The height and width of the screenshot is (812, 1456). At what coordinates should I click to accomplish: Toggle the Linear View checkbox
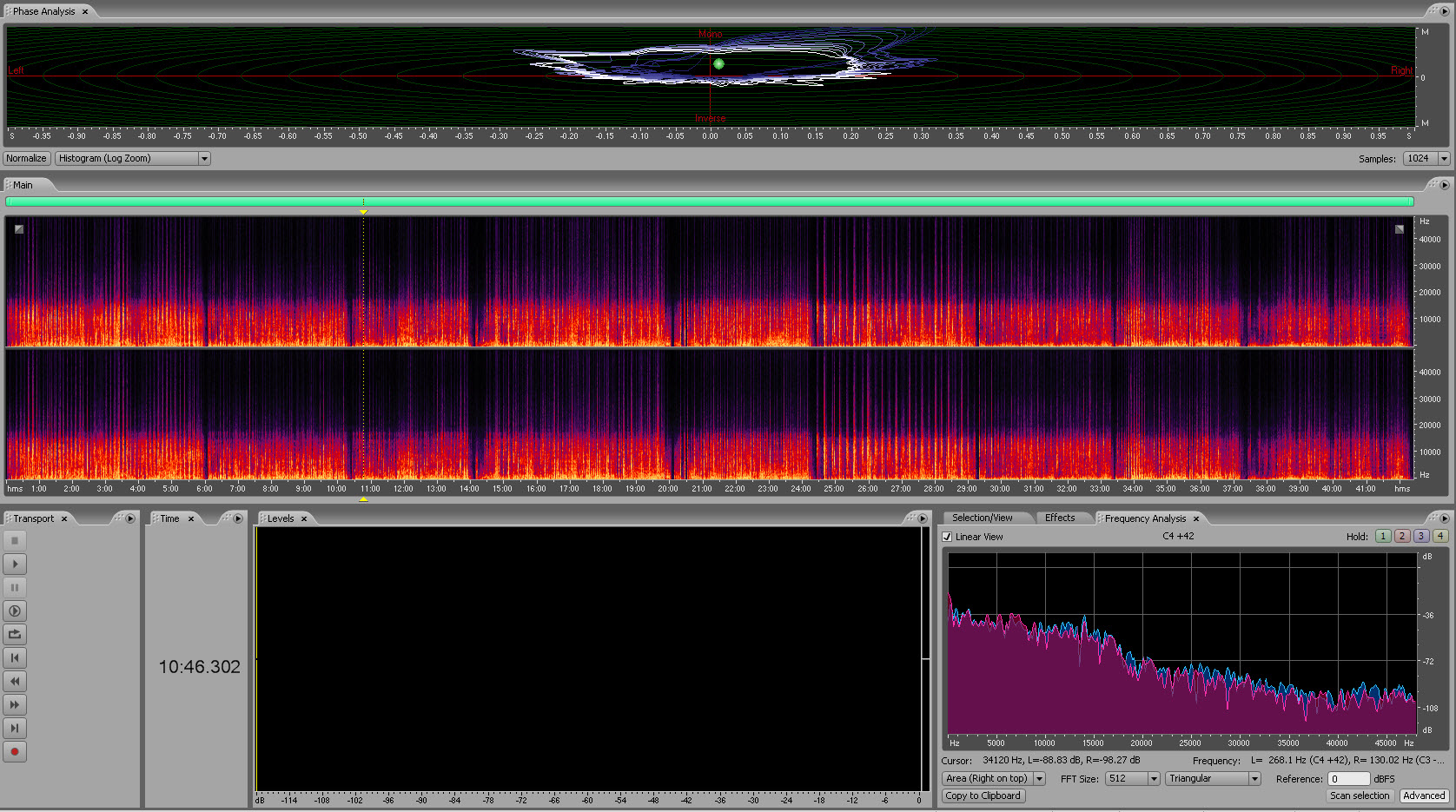pos(948,537)
